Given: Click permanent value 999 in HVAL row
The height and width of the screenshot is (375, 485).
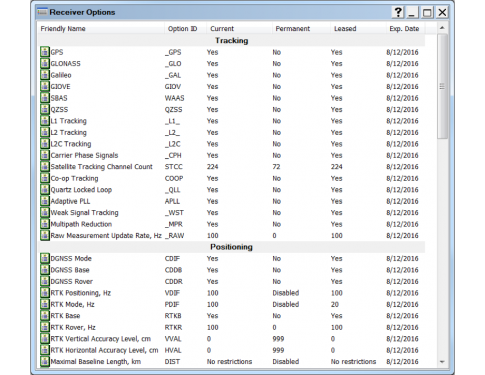Looking at the screenshot, I should [x=278, y=350].
